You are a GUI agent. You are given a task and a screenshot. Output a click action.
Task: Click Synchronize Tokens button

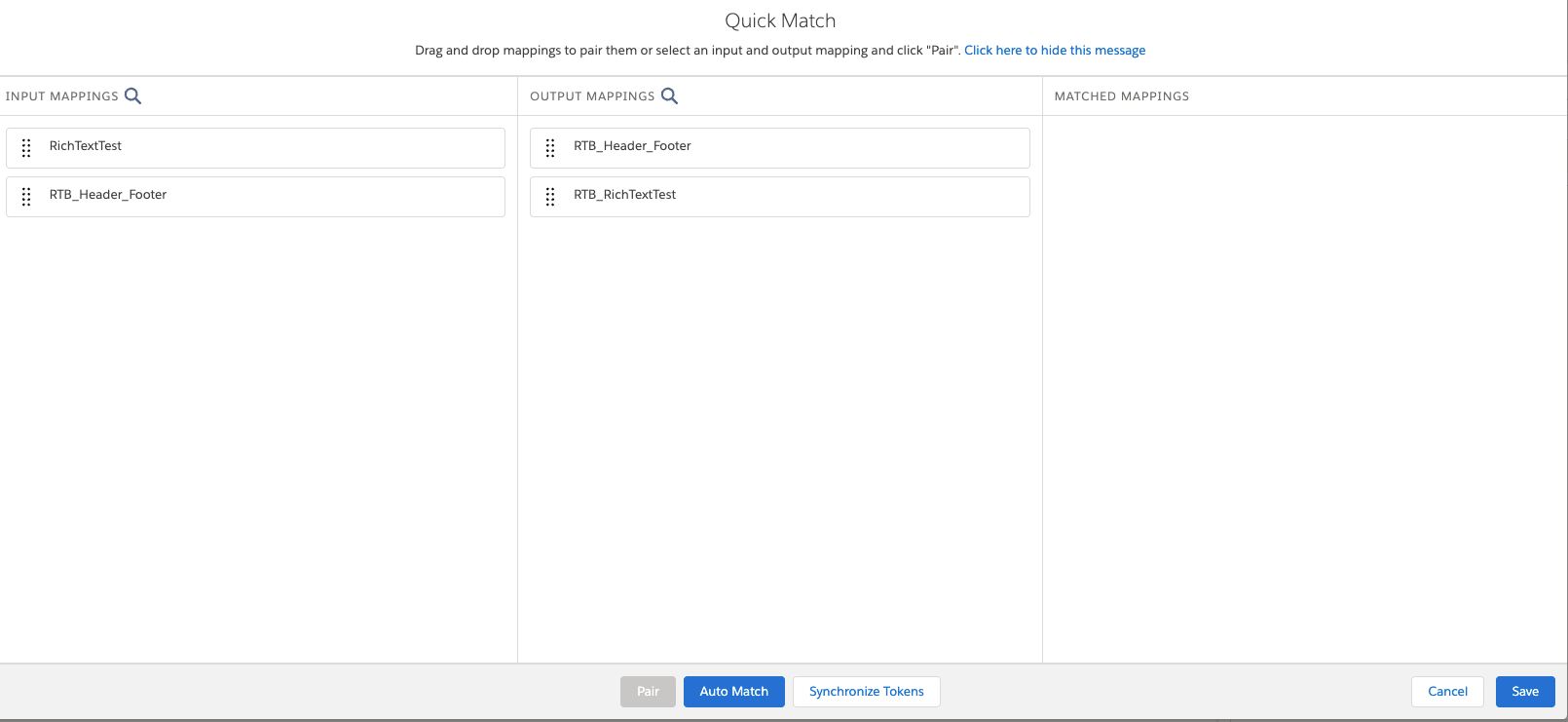(867, 692)
